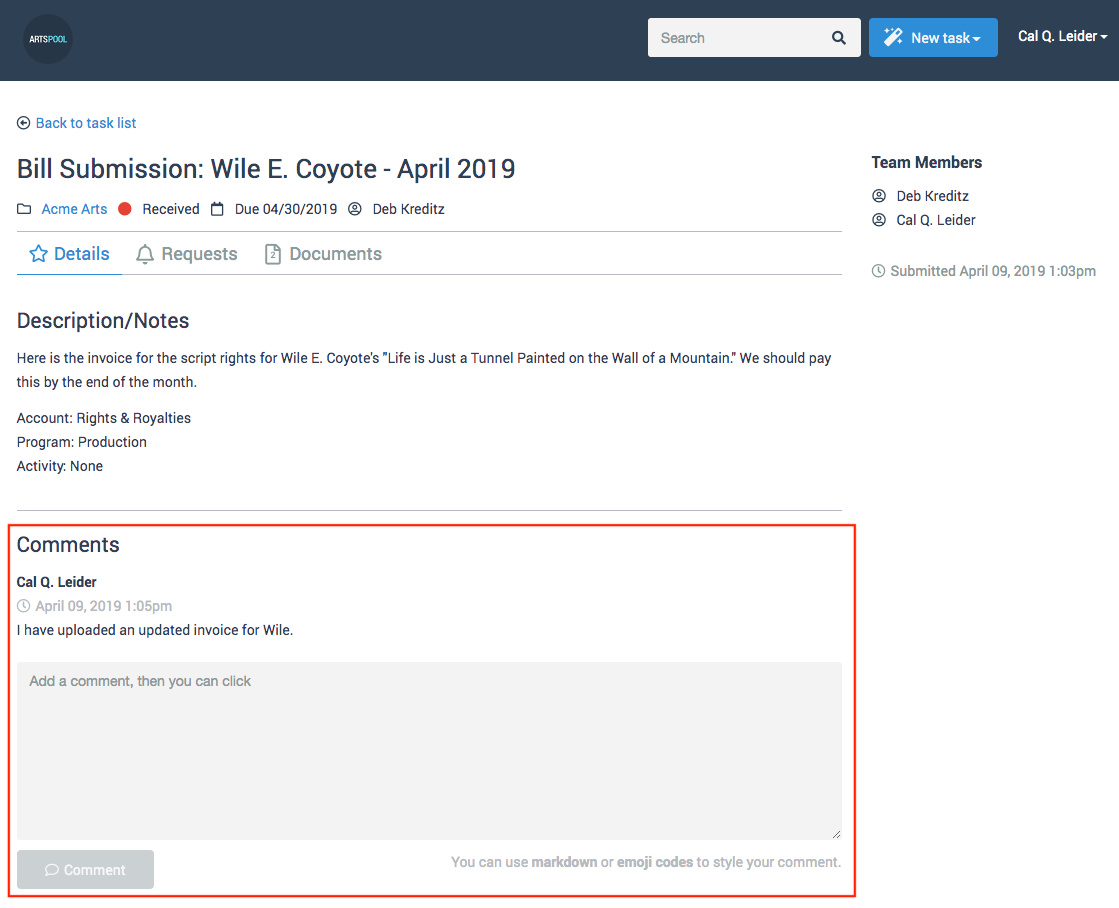Open the New task dropdown
This screenshot has width=1119, height=908.
tap(933, 38)
